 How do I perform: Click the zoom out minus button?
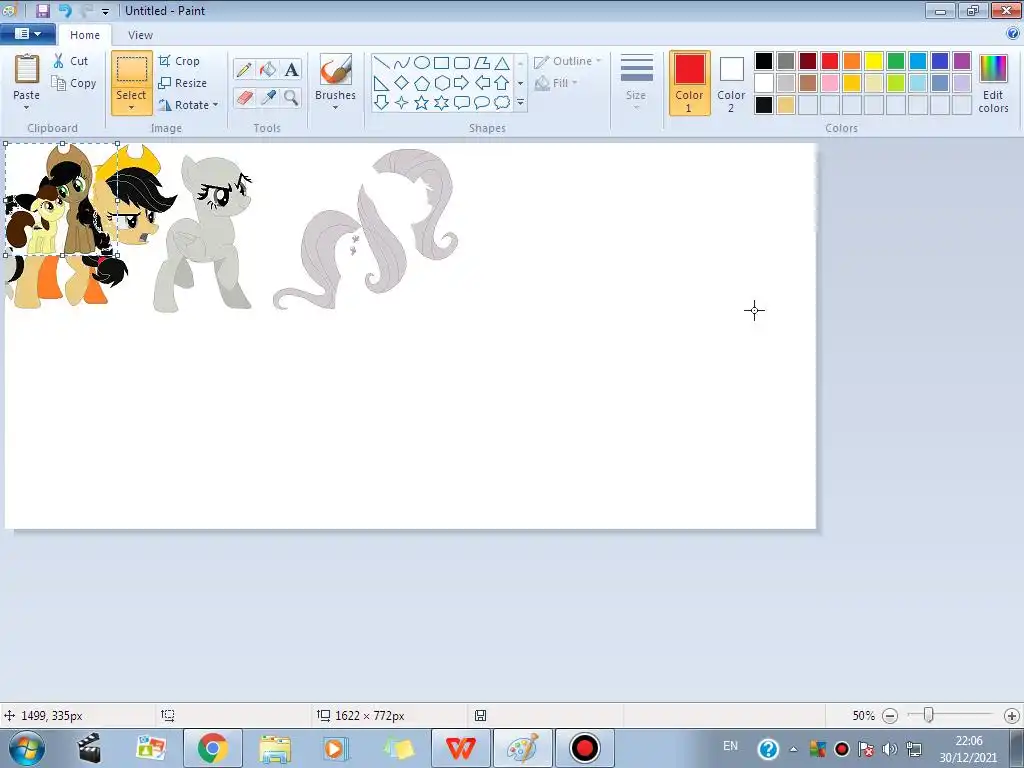coord(889,716)
